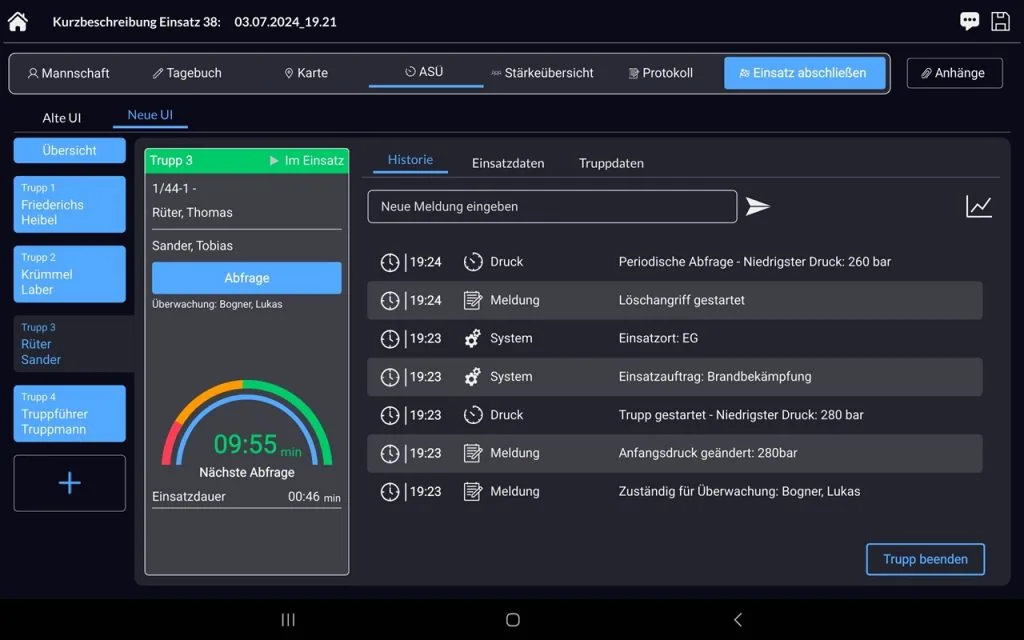Click the Meldung icon for Zuständig für Überwachung
This screenshot has height=640, width=1024.
473,491
